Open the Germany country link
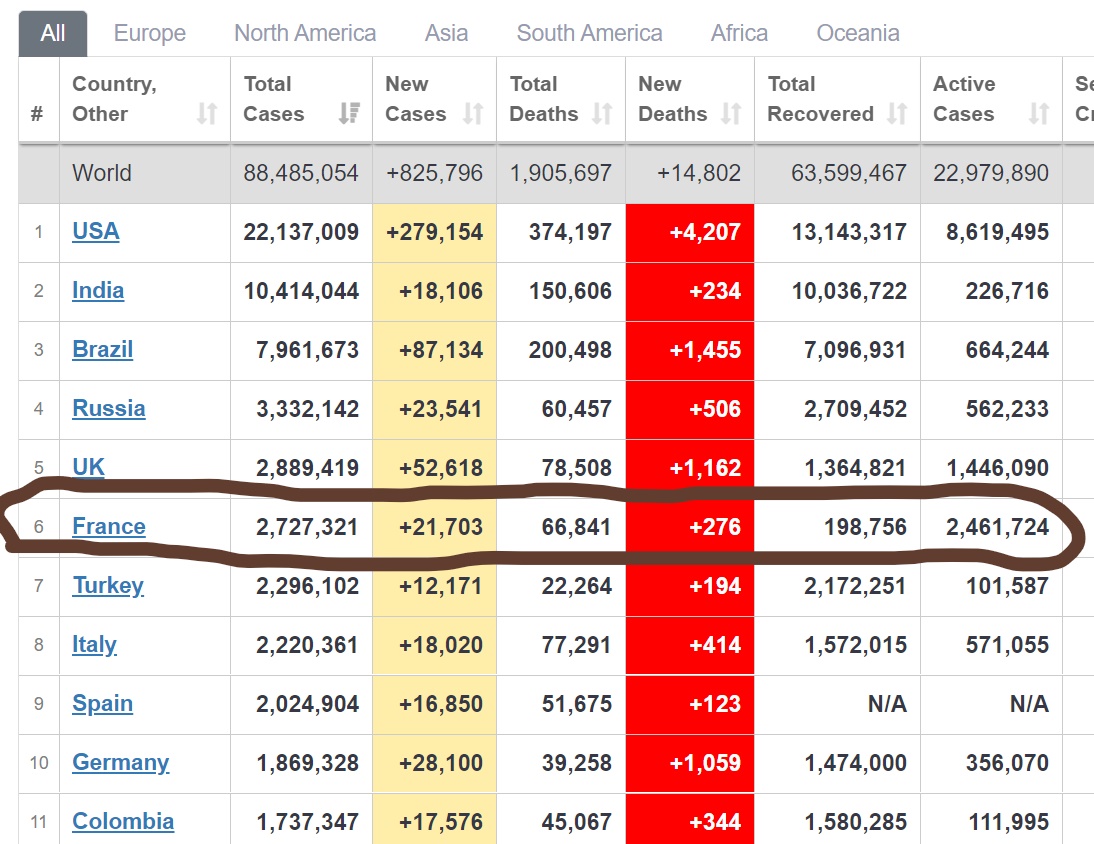 (121, 762)
